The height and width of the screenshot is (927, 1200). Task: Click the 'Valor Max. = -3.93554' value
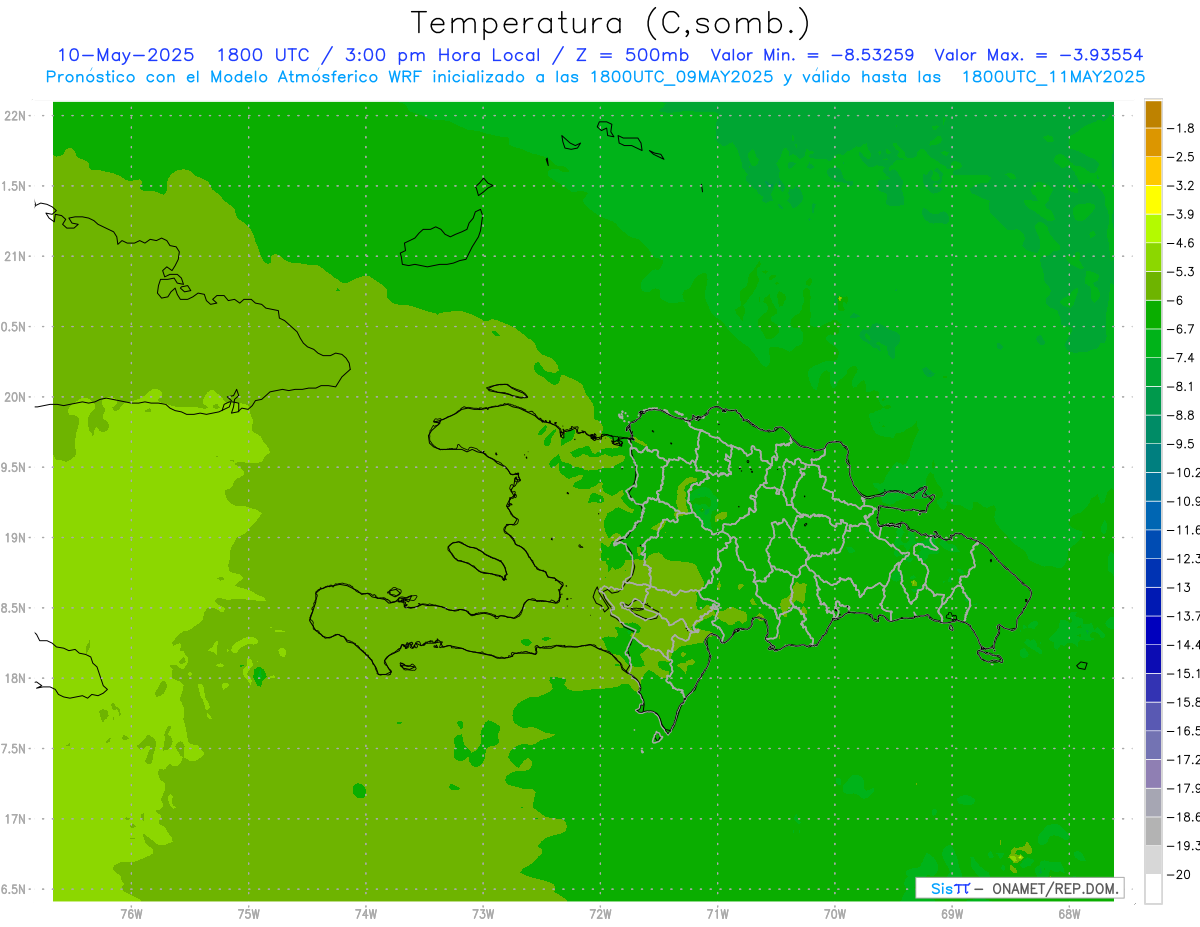click(x=1038, y=55)
